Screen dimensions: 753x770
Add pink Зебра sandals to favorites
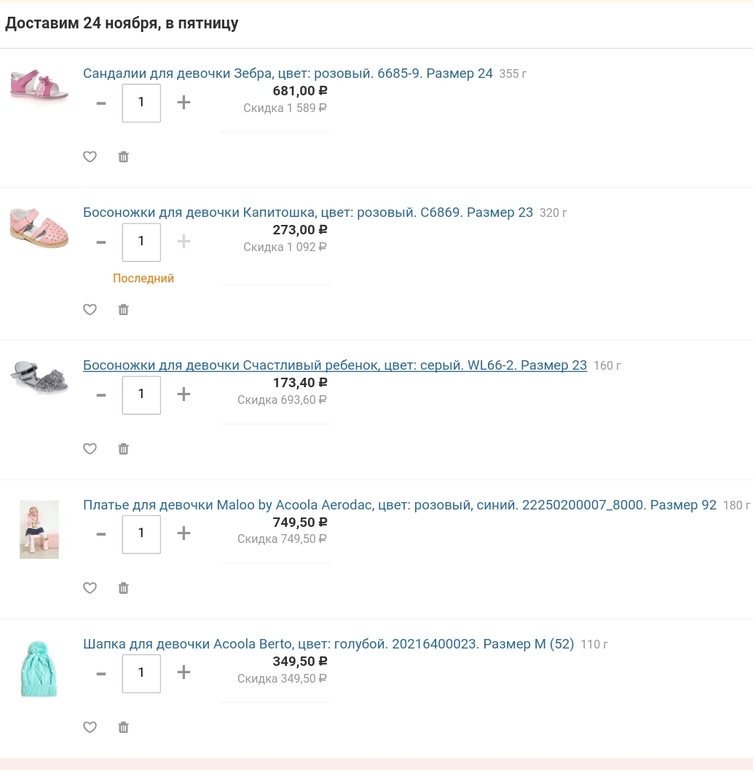[89, 157]
